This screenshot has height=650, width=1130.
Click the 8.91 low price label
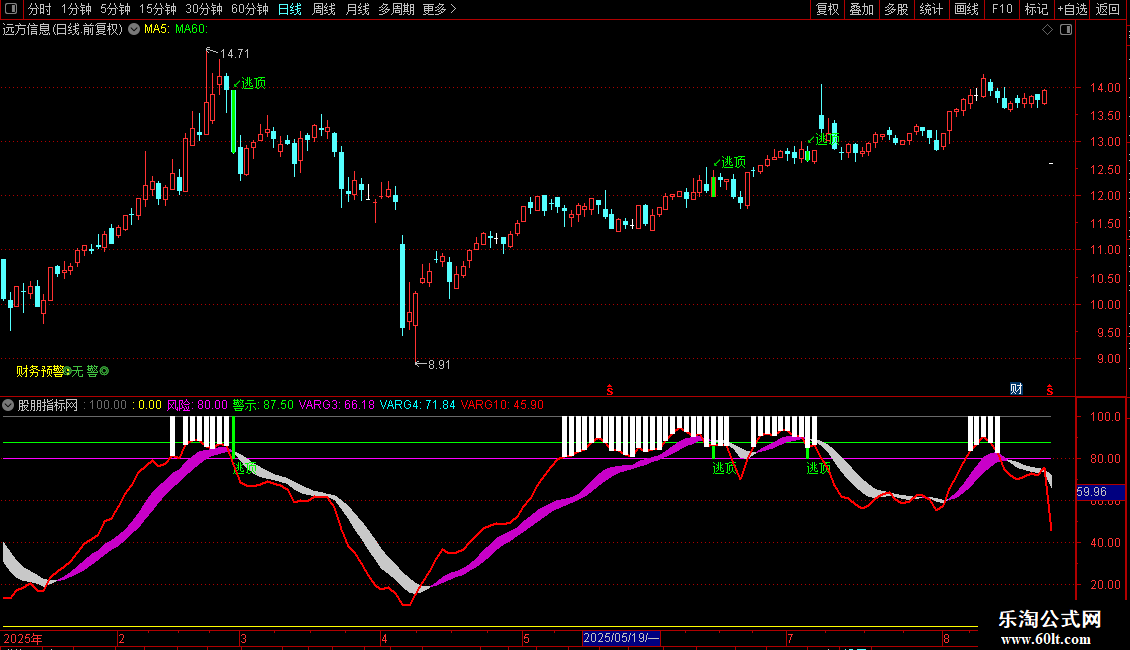click(x=439, y=365)
